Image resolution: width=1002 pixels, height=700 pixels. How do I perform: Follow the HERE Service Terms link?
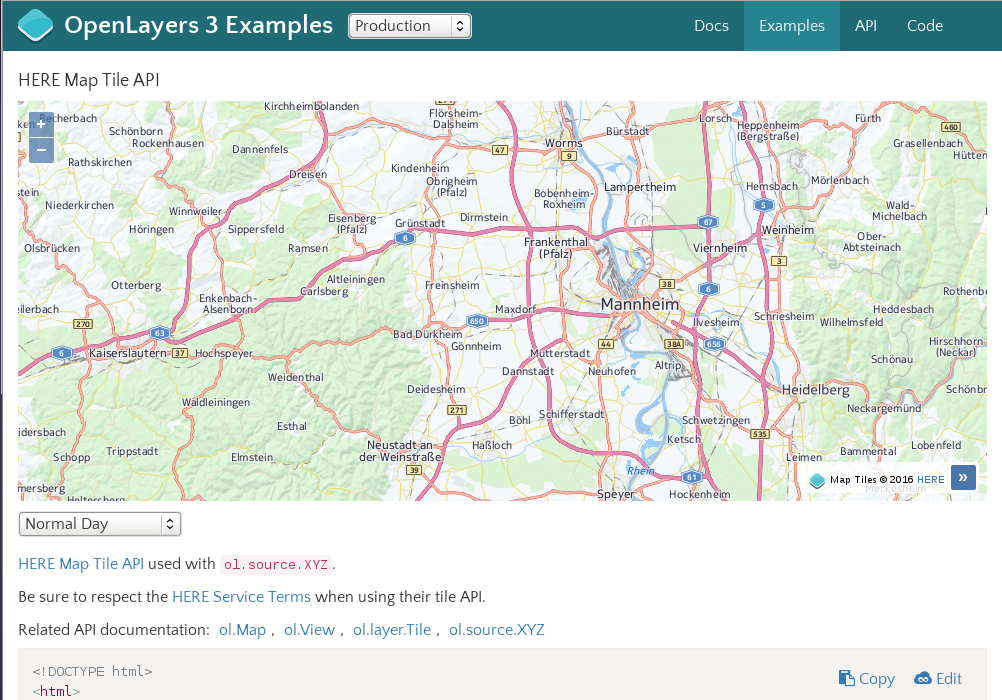pos(241,597)
